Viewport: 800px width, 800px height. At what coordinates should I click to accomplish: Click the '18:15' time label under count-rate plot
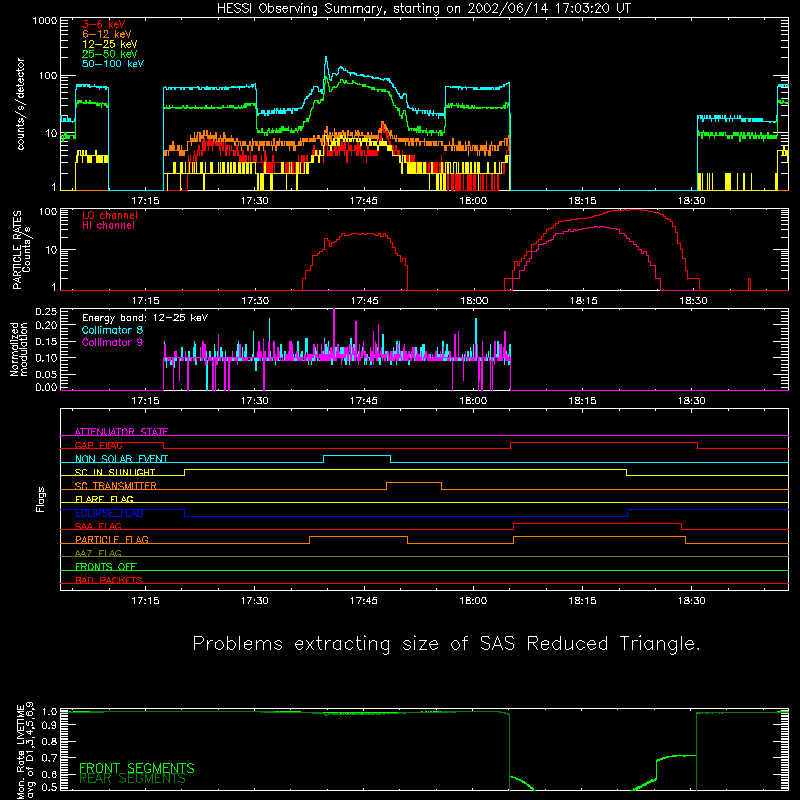[582, 201]
